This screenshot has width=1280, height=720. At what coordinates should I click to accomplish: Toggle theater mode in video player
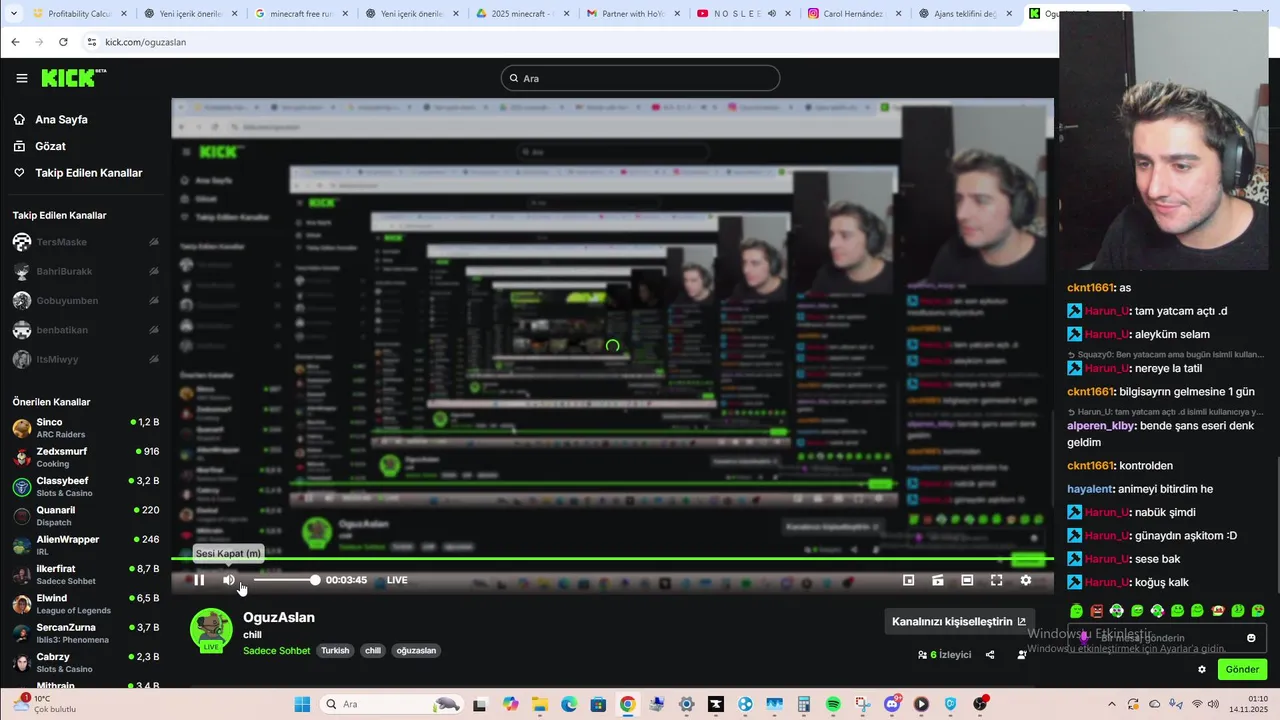tap(967, 580)
